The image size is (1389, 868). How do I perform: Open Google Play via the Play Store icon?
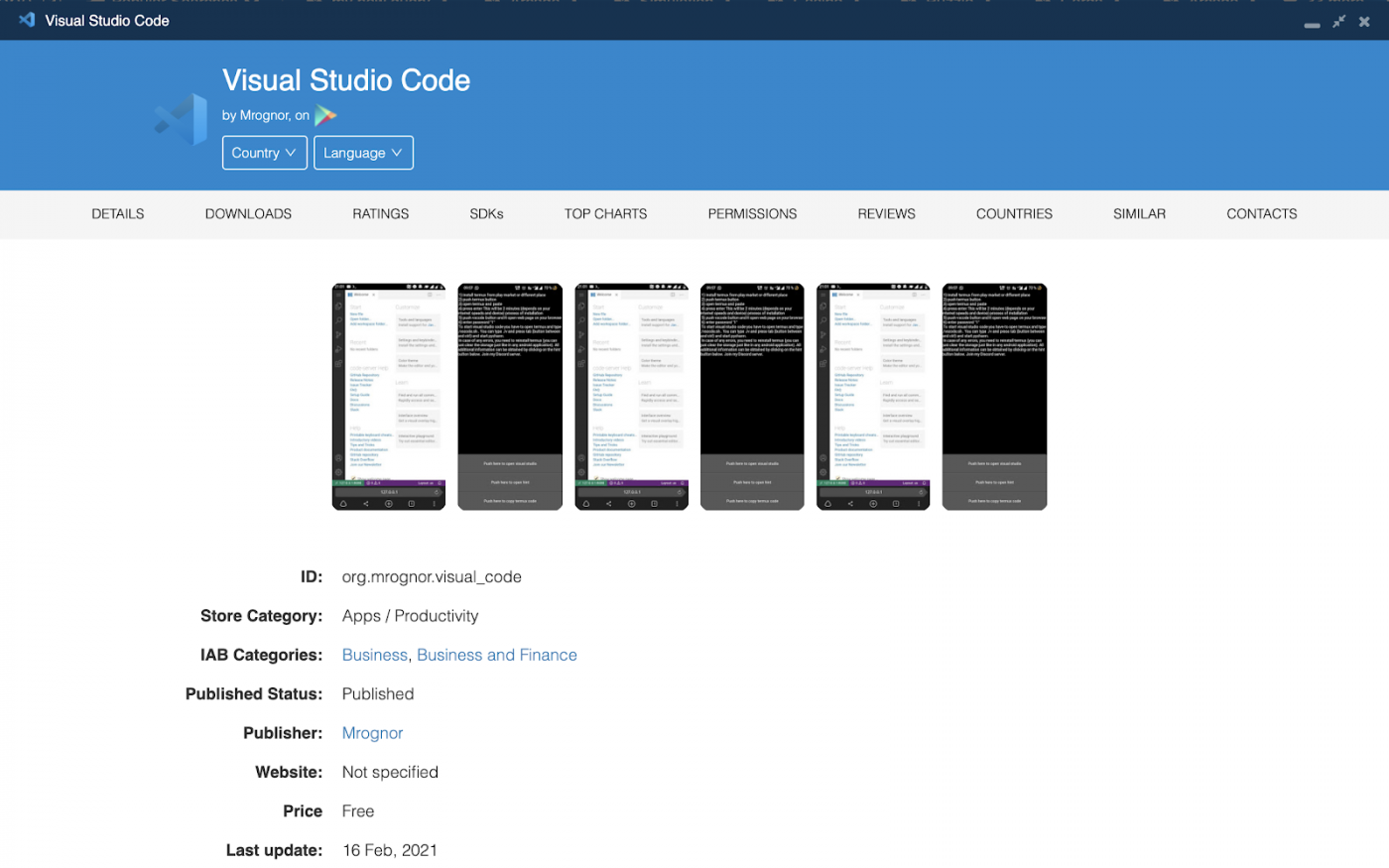(327, 114)
